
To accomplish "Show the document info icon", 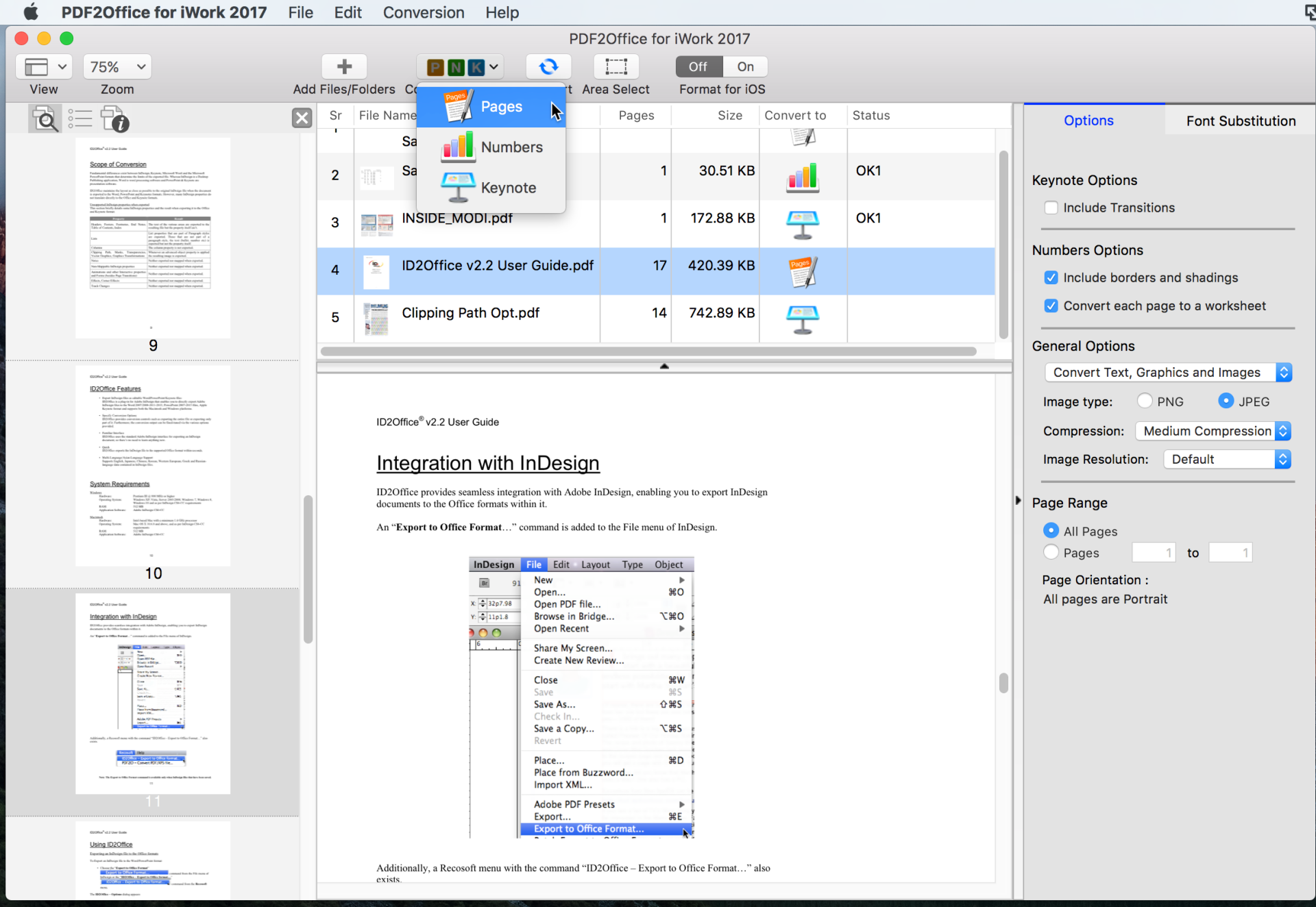I will (x=114, y=119).
